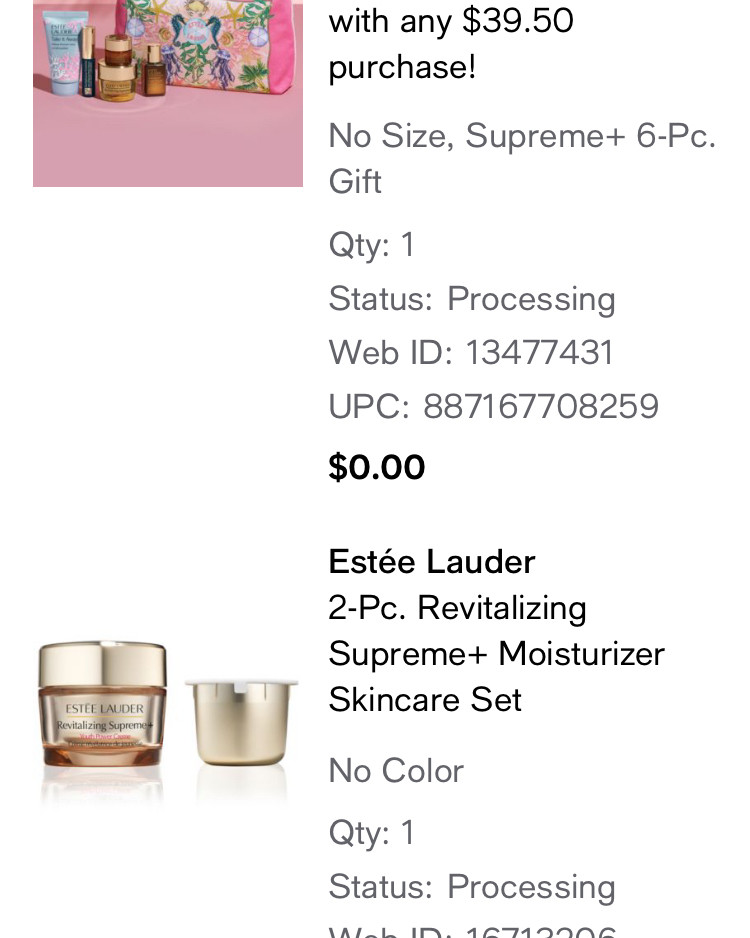Open 2-Pc. Revitalizing Supreme+ Moisturizer Skincare Set link
Viewport: 750px width, 938px height.
click(496, 654)
